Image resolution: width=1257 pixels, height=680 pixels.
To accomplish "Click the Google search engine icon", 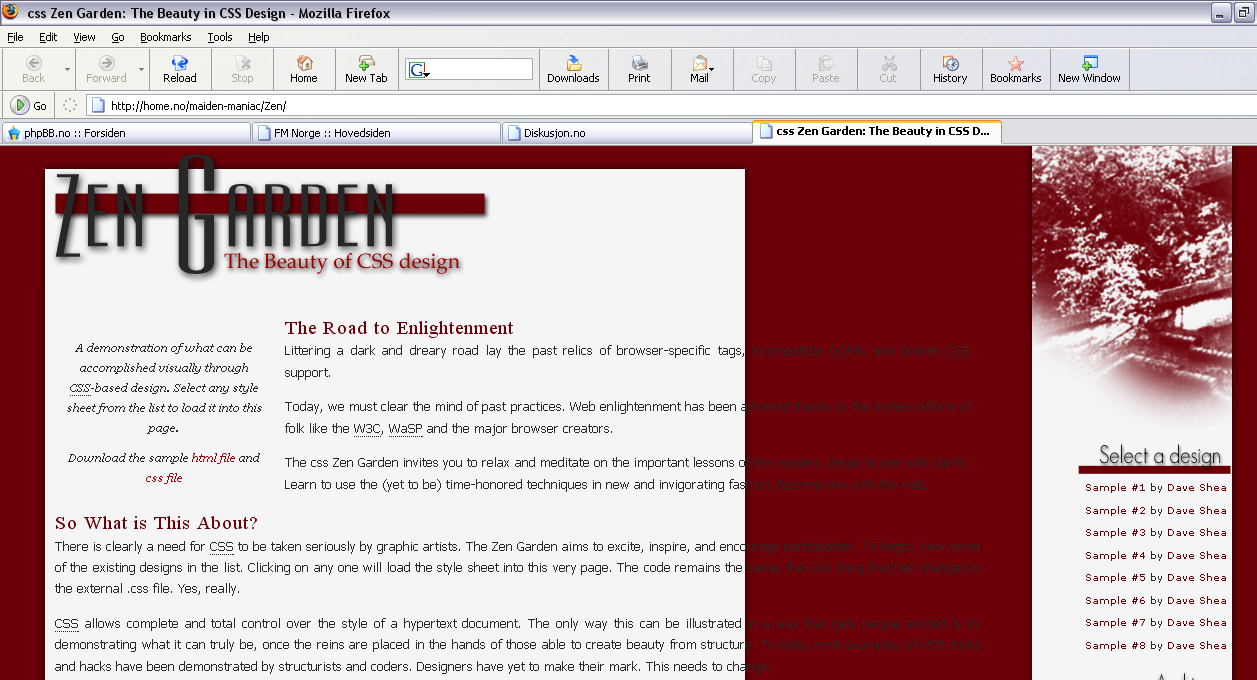I will click(418, 70).
